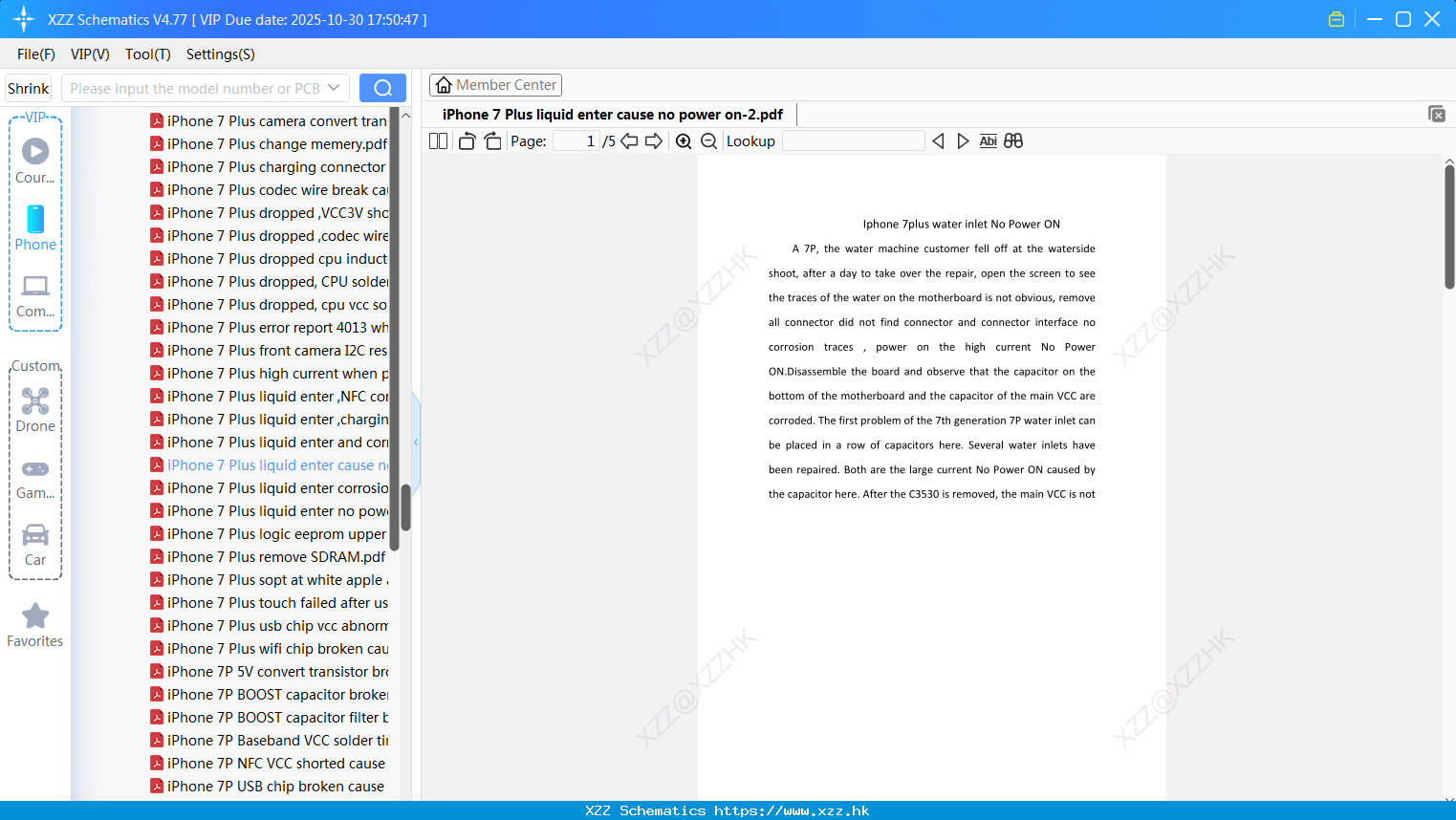Screen dimensions: 1456x820
Task: Open iPhone 7 Plus sopt at white apple file
Action: pyautogui.click(x=269, y=580)
